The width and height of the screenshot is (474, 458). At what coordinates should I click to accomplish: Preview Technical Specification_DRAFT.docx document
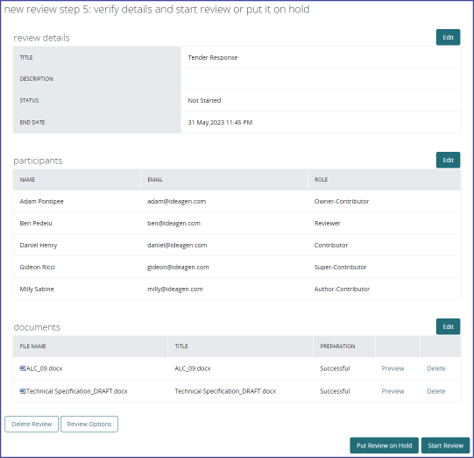[x=393, y=391]
